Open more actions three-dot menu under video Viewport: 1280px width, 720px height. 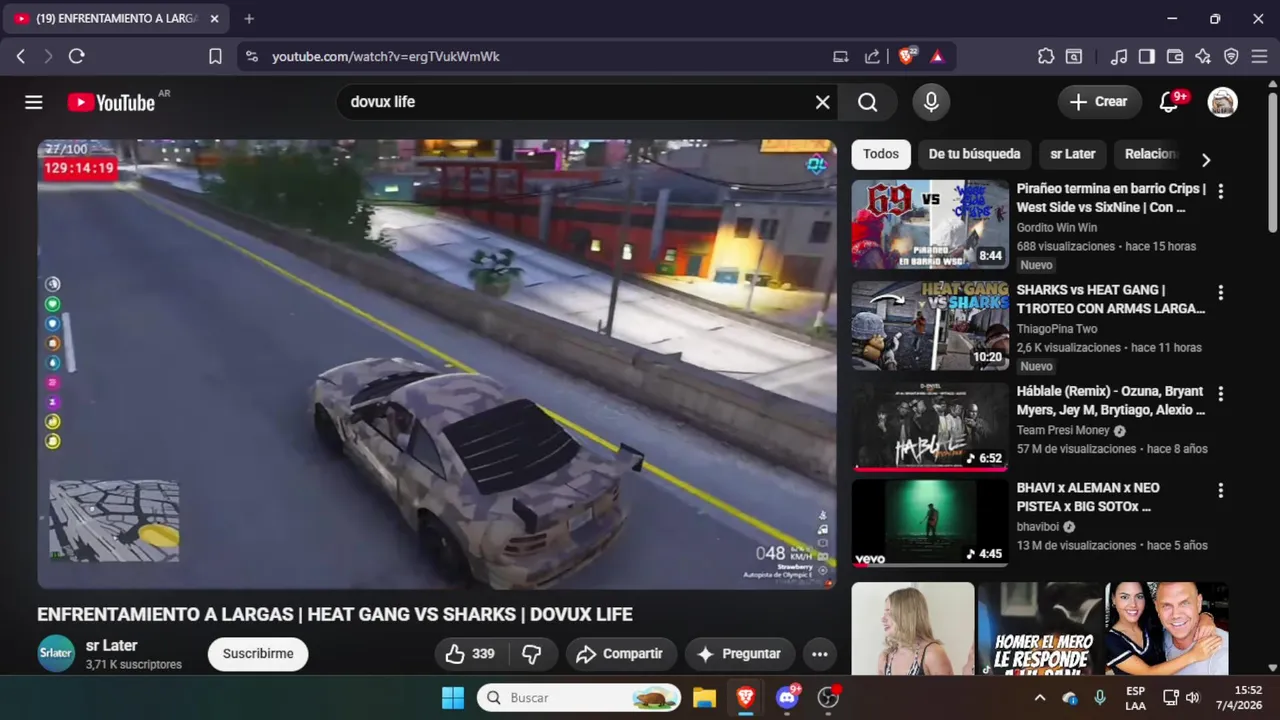pos(820,654)
